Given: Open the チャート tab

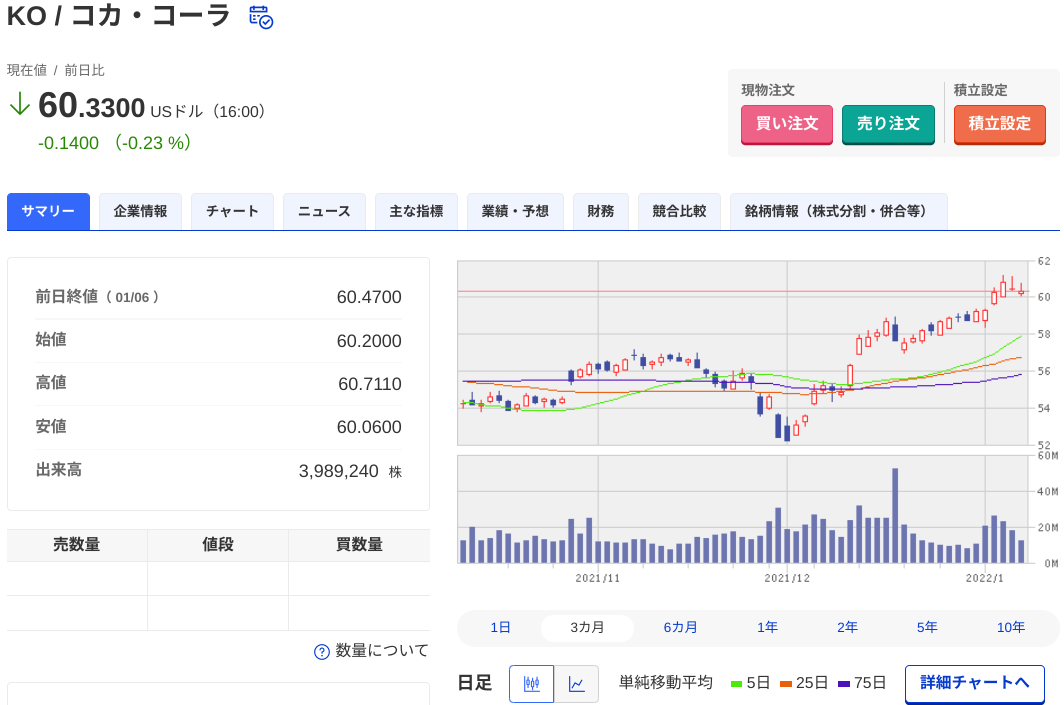Looking at the screenshot, I should coord(232,211).
